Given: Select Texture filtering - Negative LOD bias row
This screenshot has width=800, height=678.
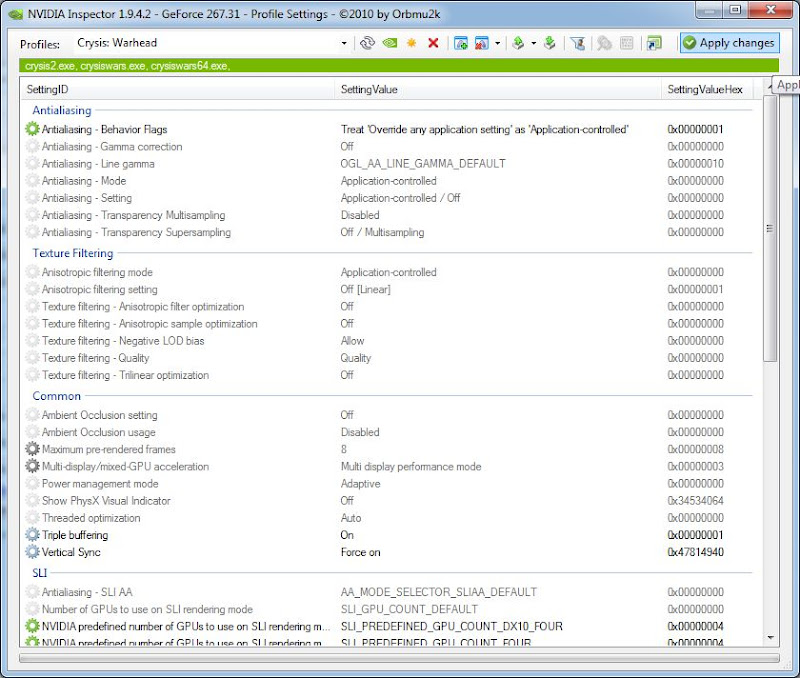Looking at the screenshot, I should 388,341.
